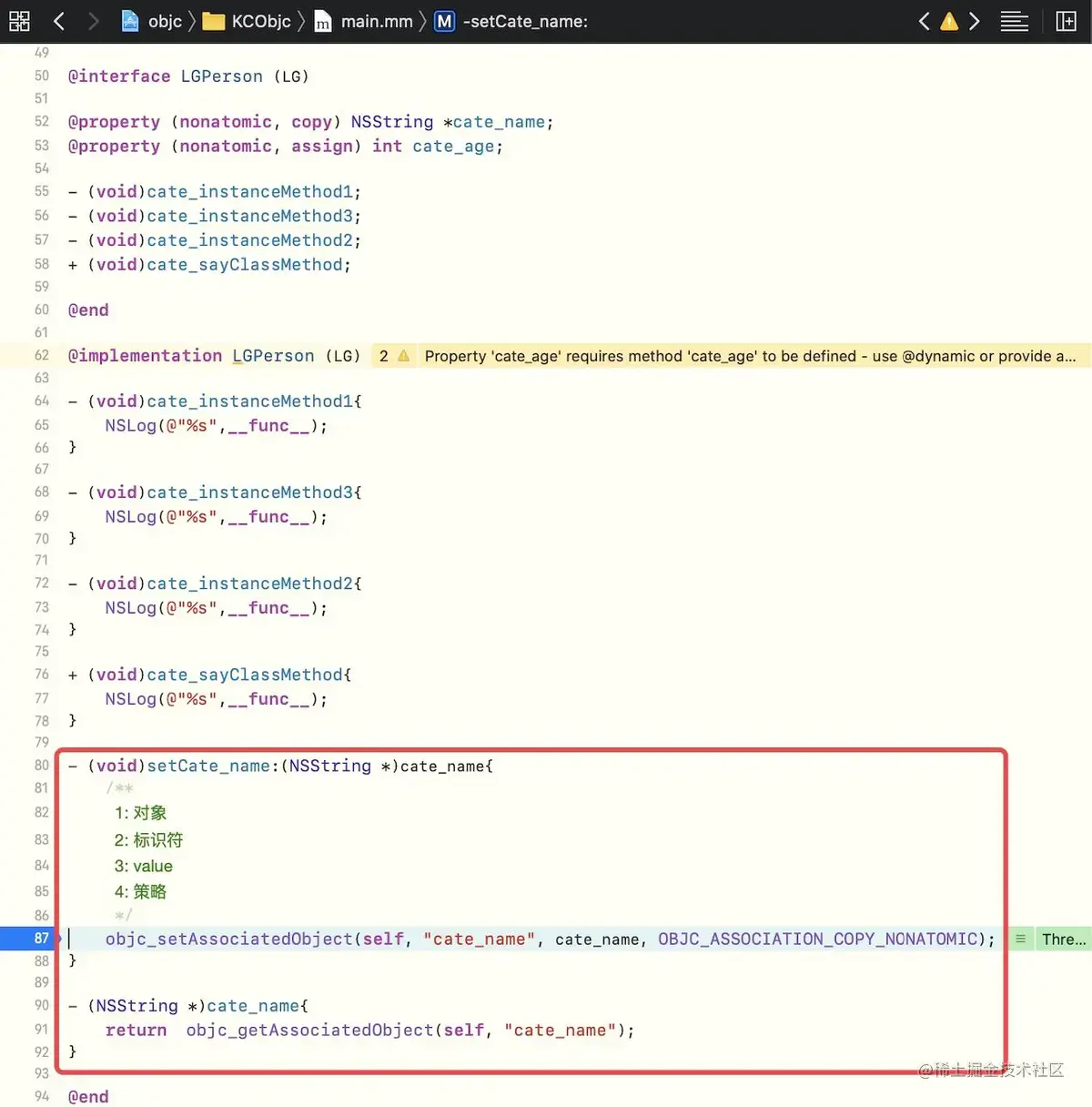Click the comment line '2: 标识符'

pyautogui.click(x=148, y=839)
